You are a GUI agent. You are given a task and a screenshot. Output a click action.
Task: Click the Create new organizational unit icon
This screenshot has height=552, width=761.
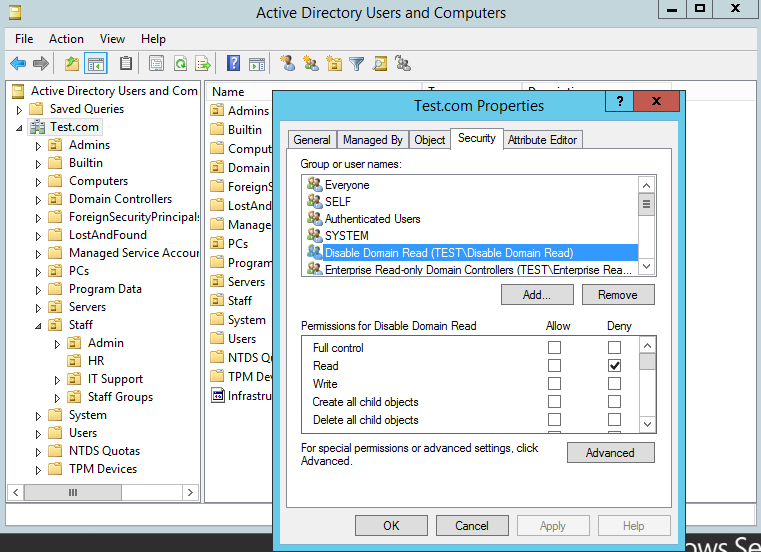pos(334,63)
